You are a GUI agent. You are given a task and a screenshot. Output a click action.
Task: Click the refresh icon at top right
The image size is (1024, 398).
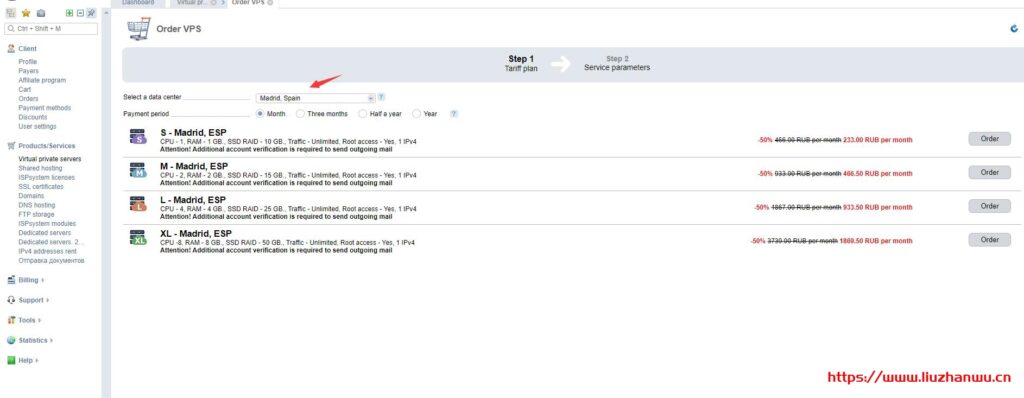[x=1014, y=29]
